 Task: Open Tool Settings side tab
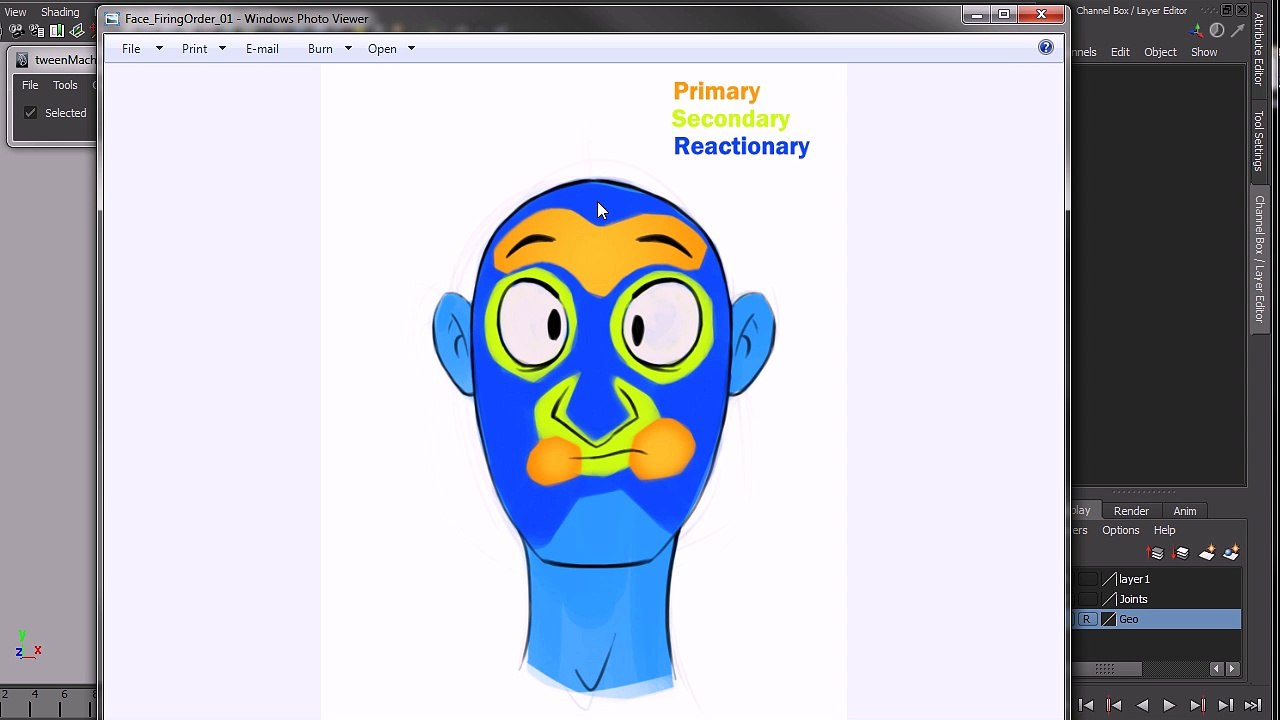tap(1259, 141)
